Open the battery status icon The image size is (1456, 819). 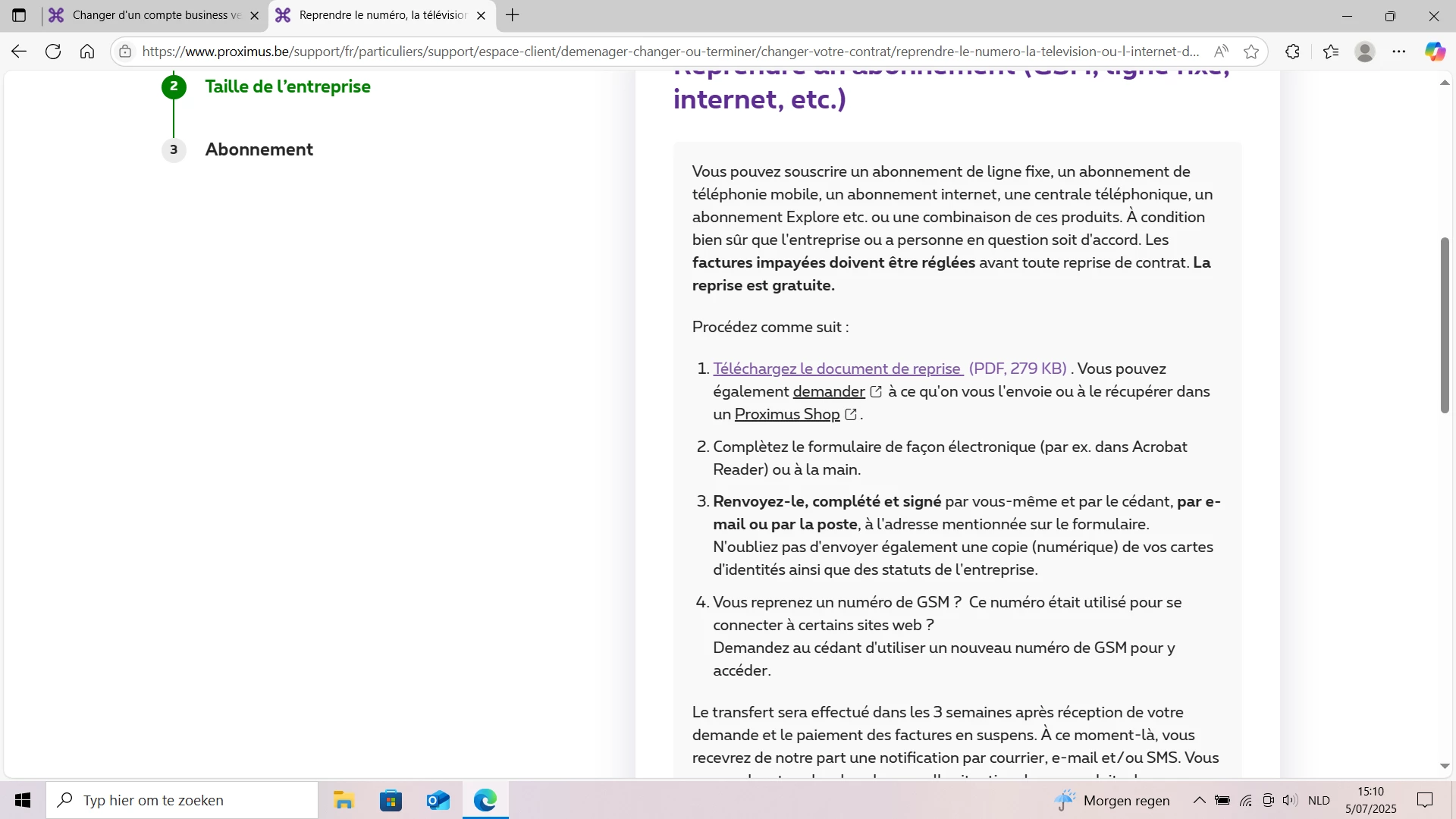[x=1222, y=800]
